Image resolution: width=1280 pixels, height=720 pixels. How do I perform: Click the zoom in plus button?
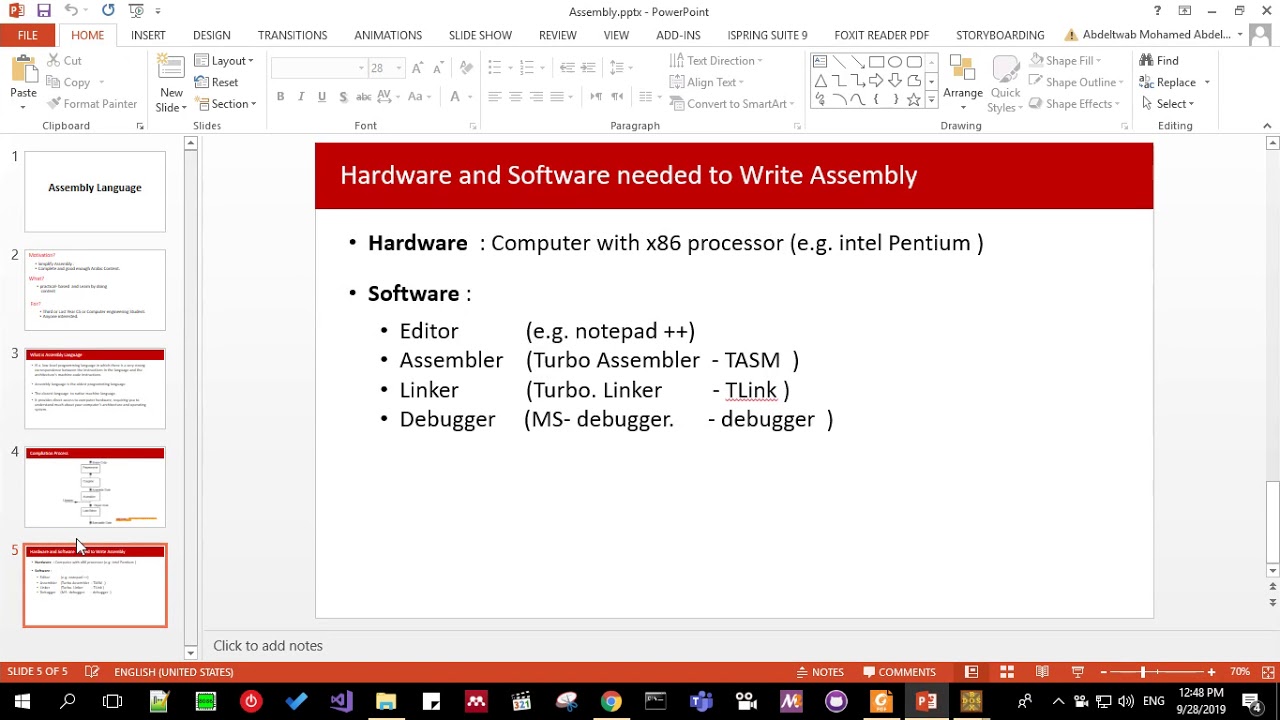pyautogui.click(x=1211, y=672)
